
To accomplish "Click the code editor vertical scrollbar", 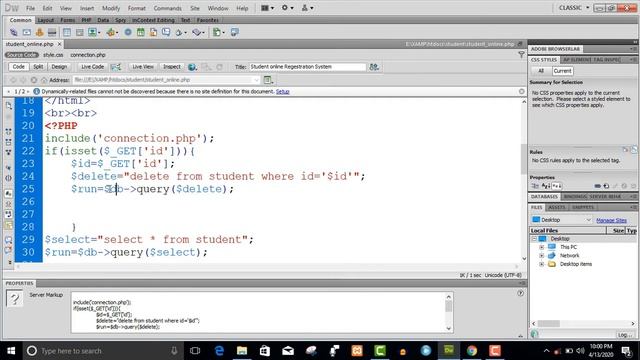I will point(524,159).
